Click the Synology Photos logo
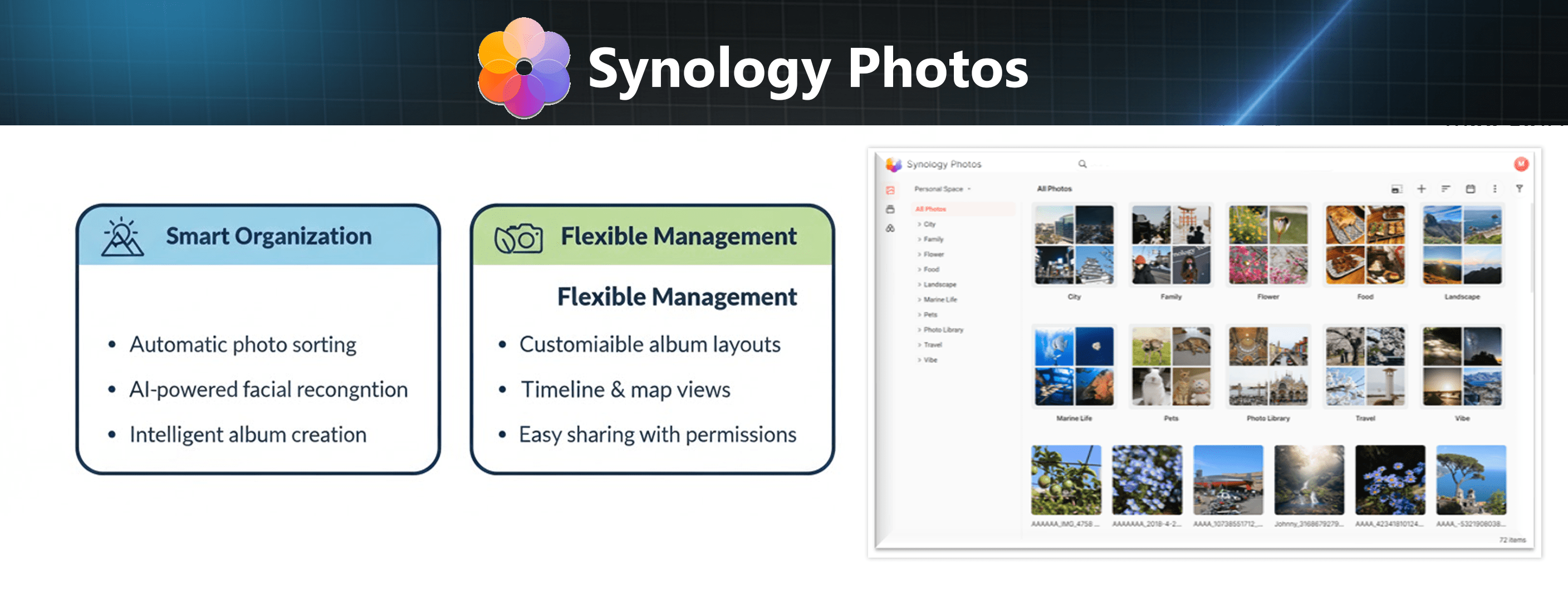This screenshot has height=610, width=1568. point(893,164)
